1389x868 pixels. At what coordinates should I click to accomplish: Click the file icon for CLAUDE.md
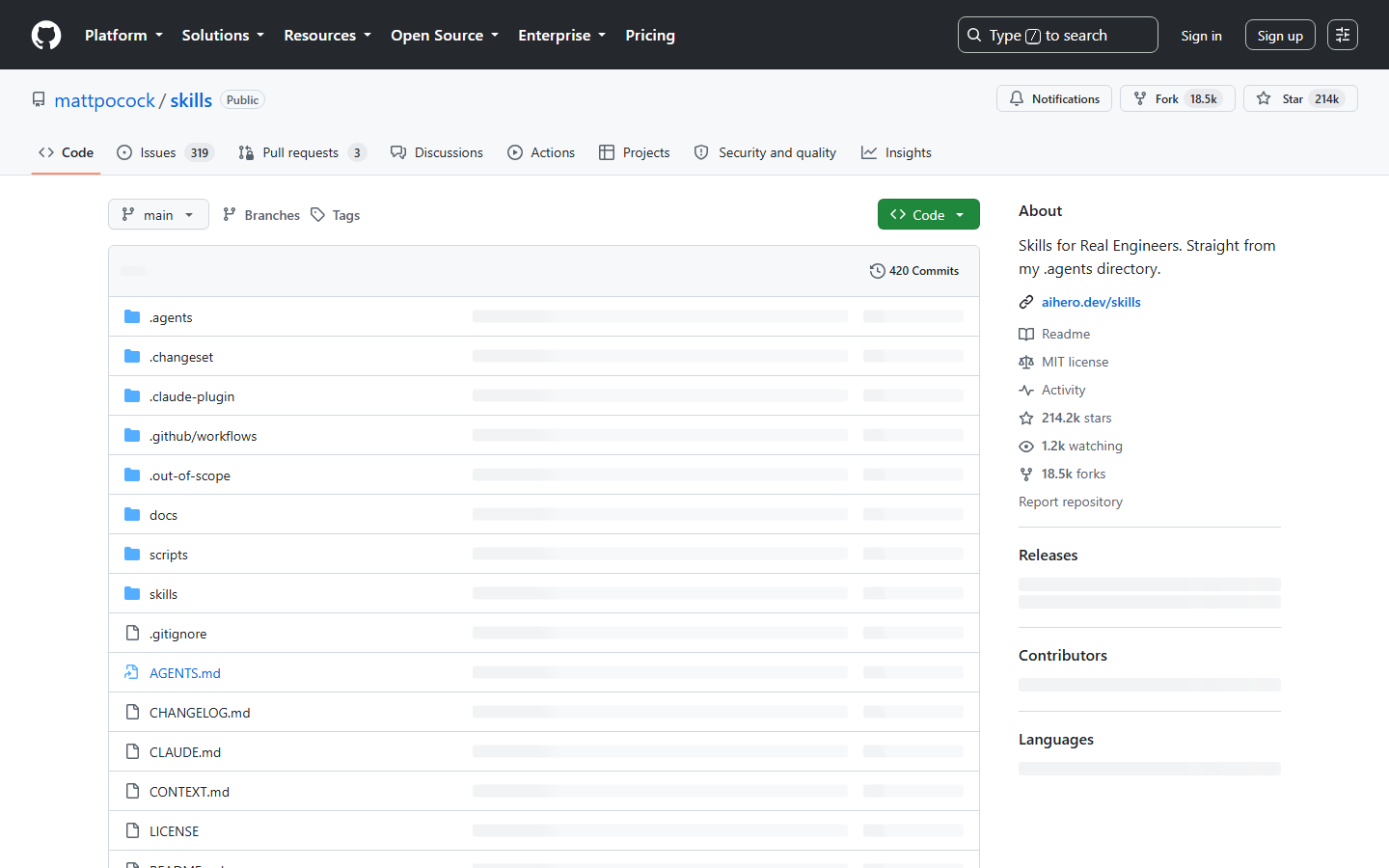[132, 751]
